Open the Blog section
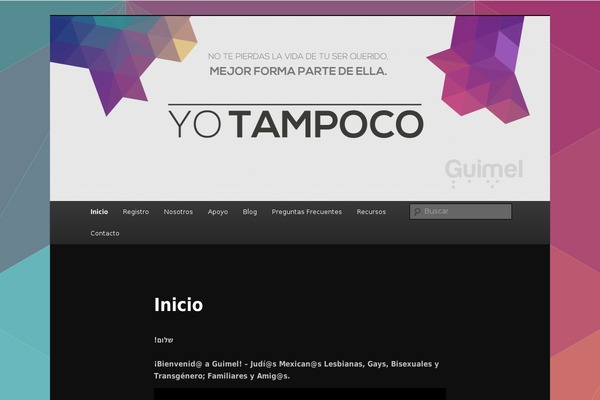 coord(250,212)
